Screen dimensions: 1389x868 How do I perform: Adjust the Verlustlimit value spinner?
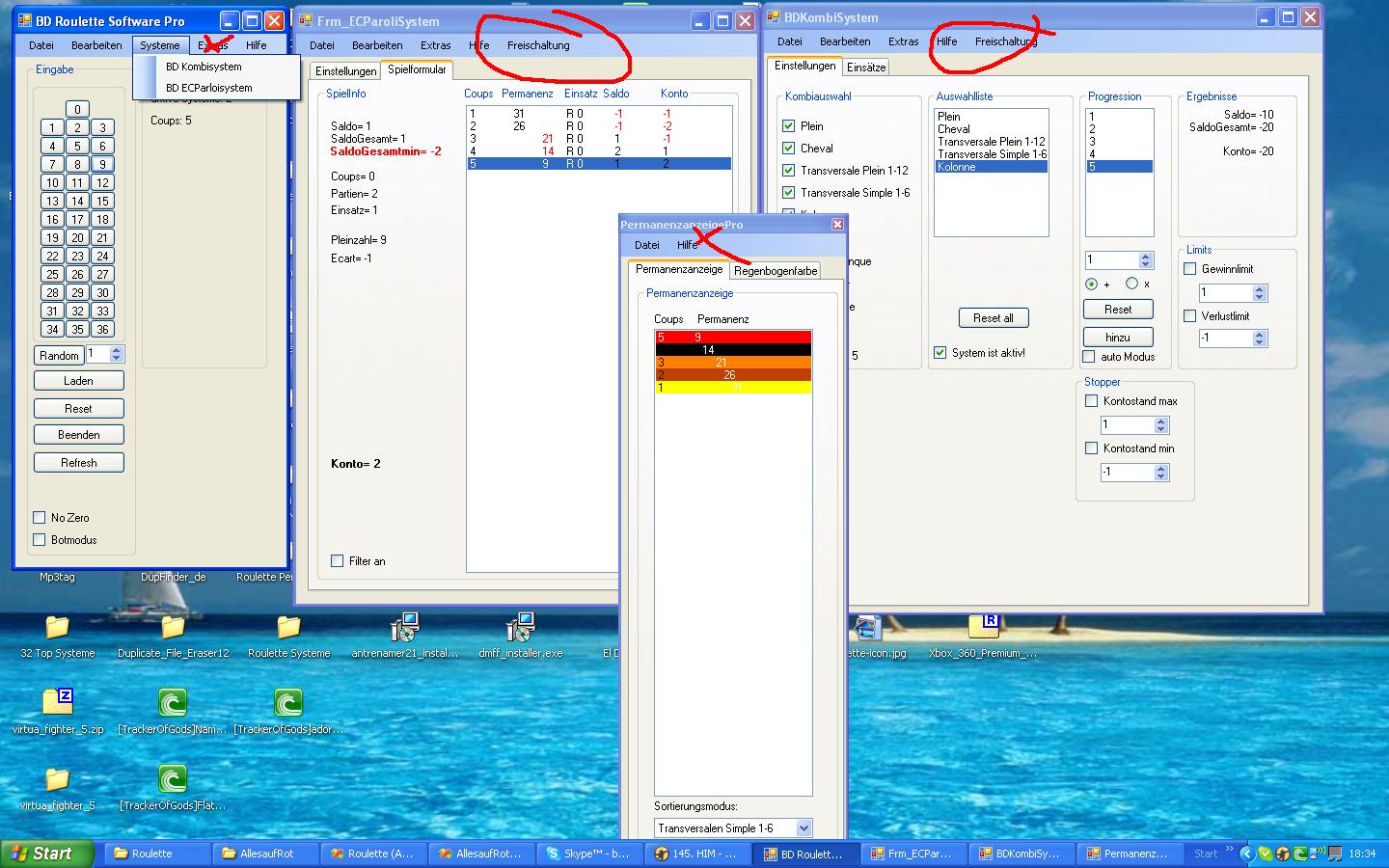1259,339
